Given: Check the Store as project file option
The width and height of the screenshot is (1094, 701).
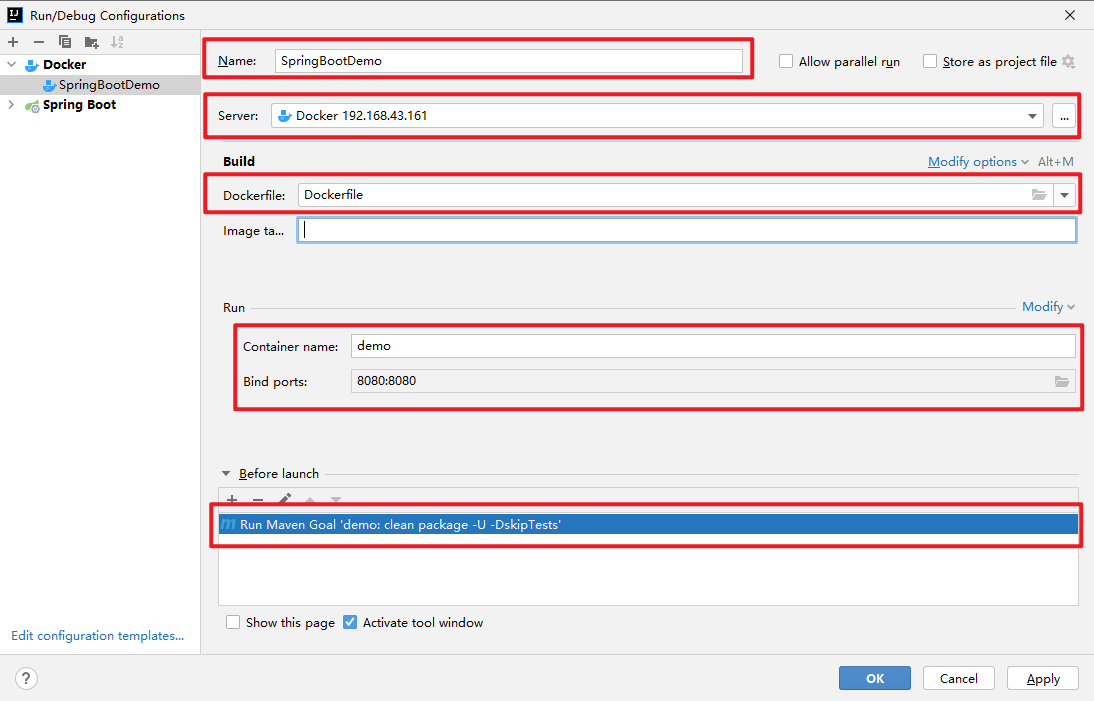Looking at the screenshot, I should [x=930, y=61].
